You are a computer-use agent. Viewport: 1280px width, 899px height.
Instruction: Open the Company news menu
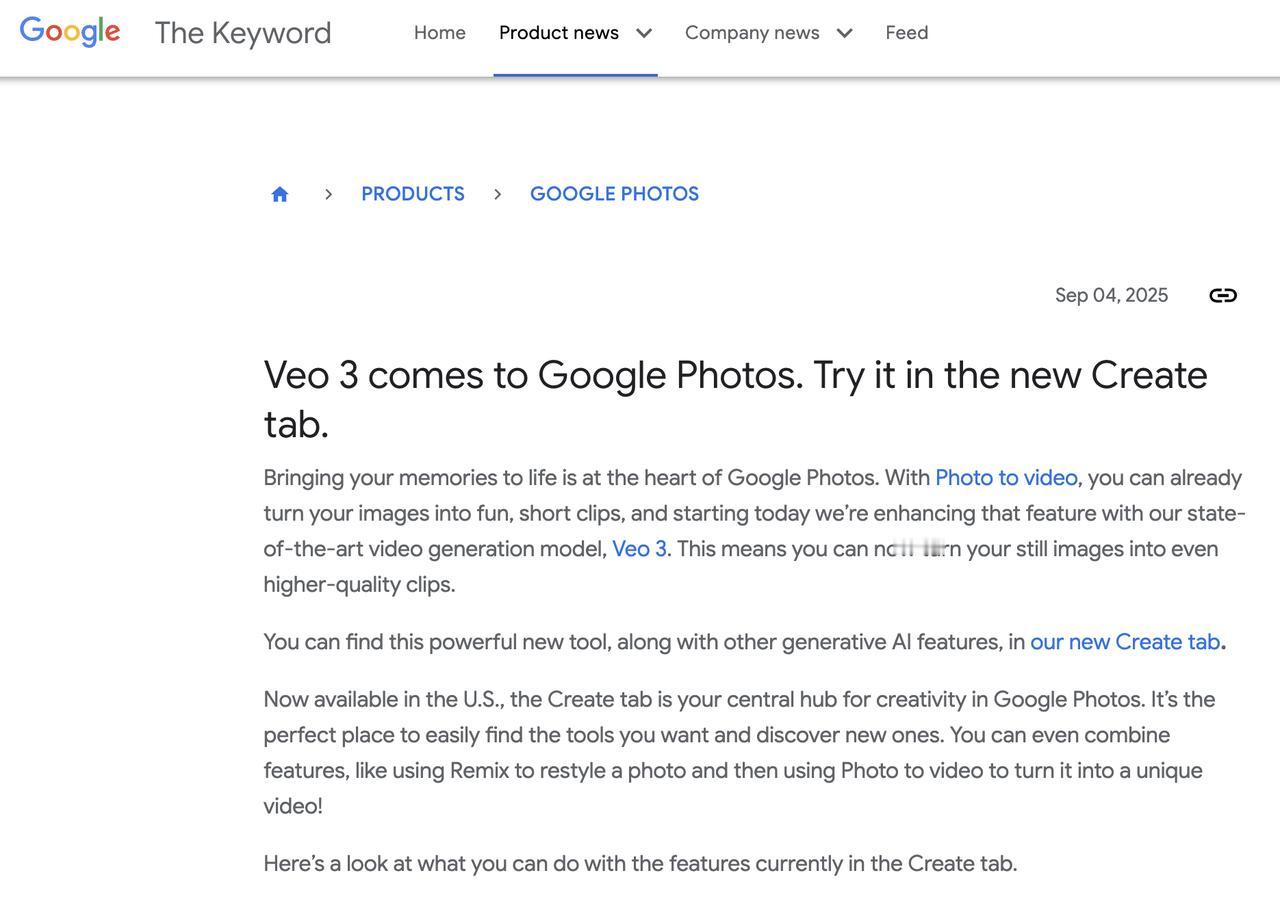point(752,32)
